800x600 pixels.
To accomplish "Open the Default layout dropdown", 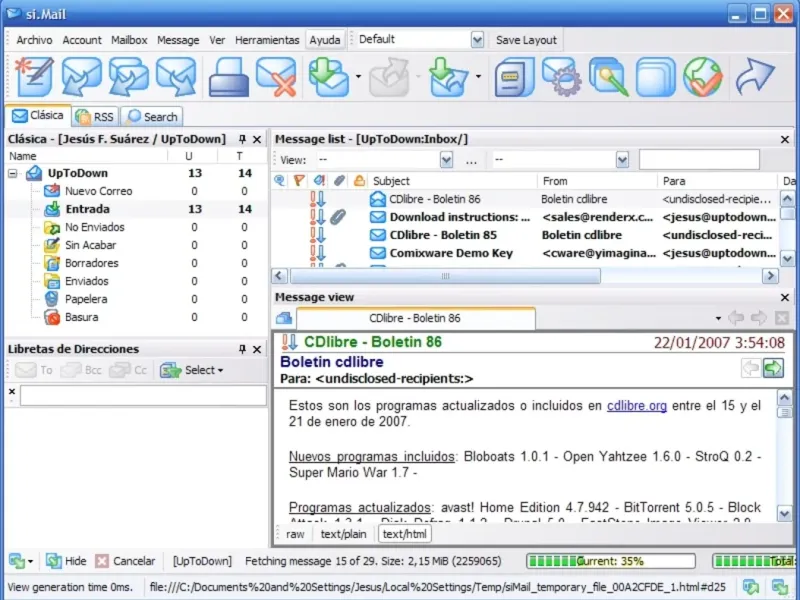I will [477, 40].
